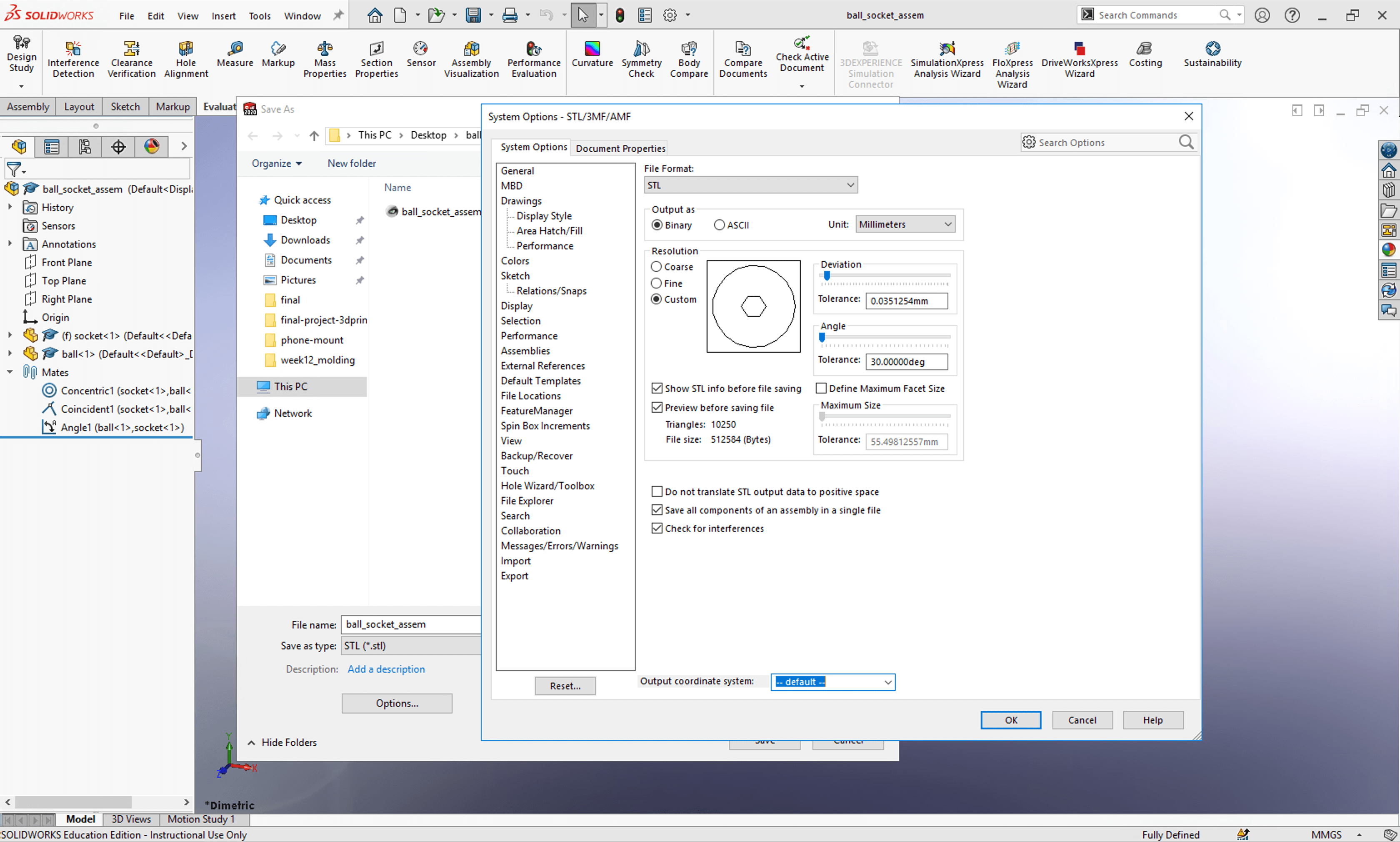The image size is (1400, 842).
Task: Expand the Annotations tree node
Action: coord(10,243)
